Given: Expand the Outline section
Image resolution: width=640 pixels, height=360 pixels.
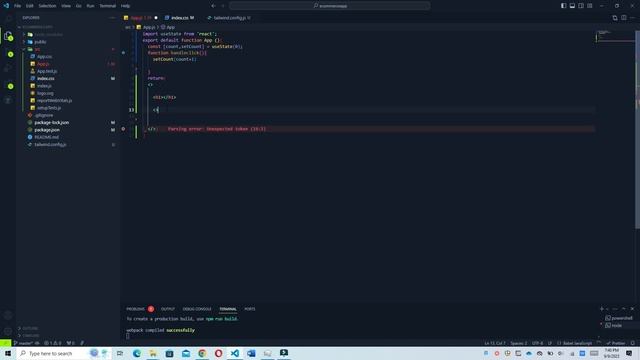Looking at the screenshot, I should pyautogui.click(x=30, y=328).
